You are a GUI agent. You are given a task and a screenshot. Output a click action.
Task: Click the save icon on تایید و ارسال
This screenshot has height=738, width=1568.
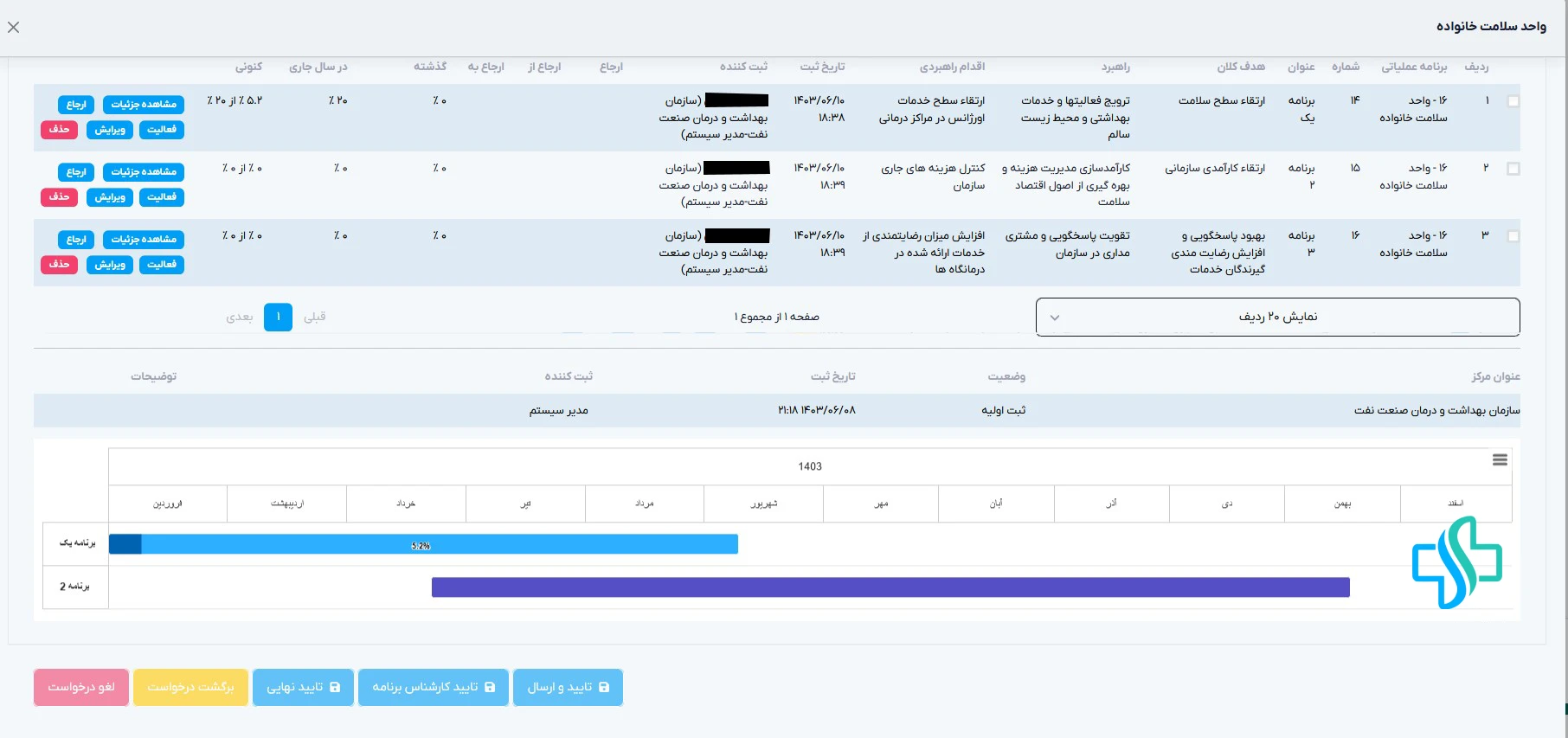tap(604, 687)
